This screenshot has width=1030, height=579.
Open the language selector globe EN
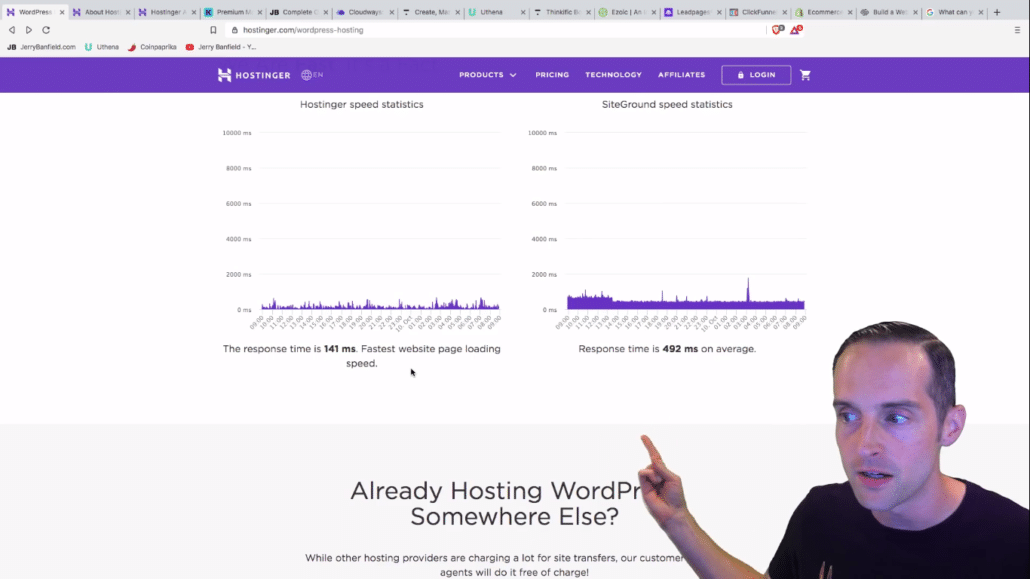[312, 75]
